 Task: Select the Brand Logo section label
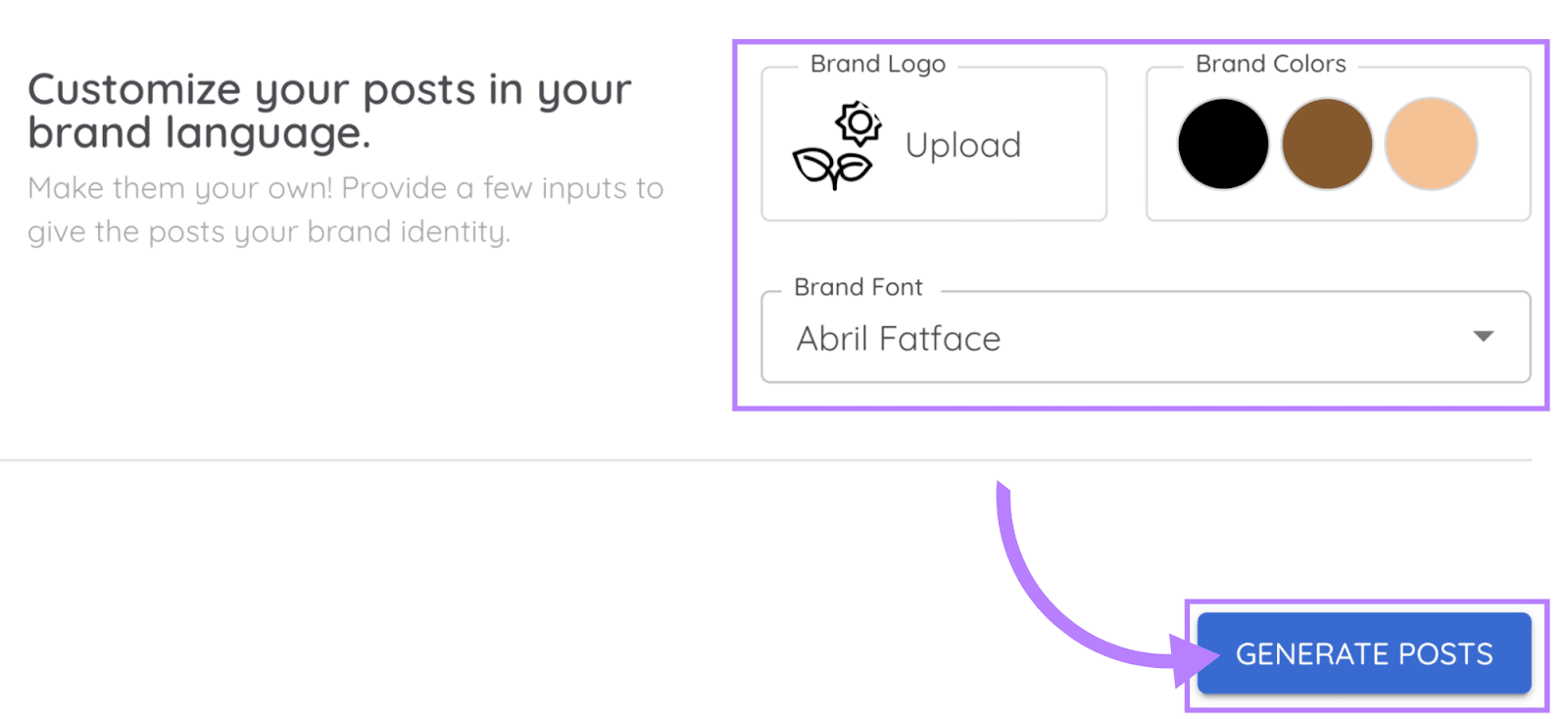pos(876,63)
